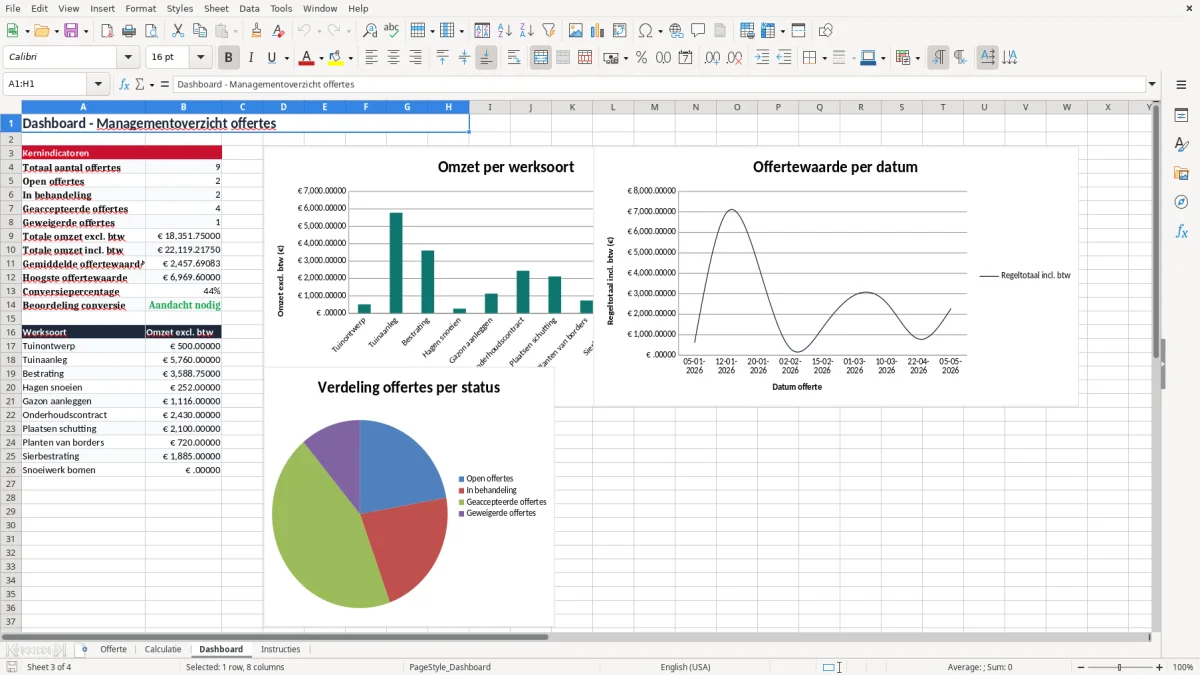This screenshot has height=675, width=1200.
Task: Click the English (USA) language status field
Action: pos(686,667)
